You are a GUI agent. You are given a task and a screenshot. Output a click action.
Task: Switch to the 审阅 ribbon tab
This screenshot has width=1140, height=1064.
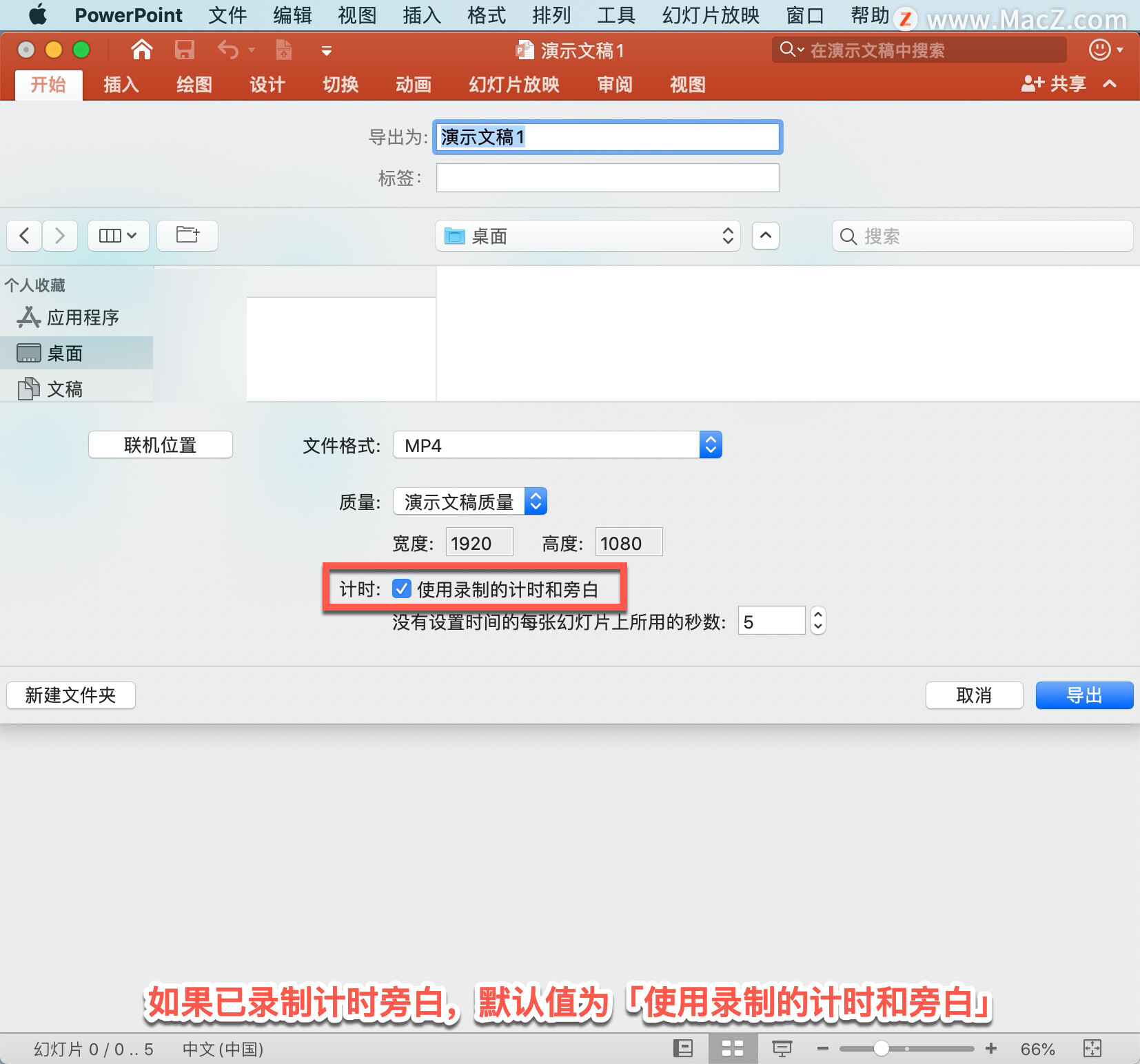(615, 85)
